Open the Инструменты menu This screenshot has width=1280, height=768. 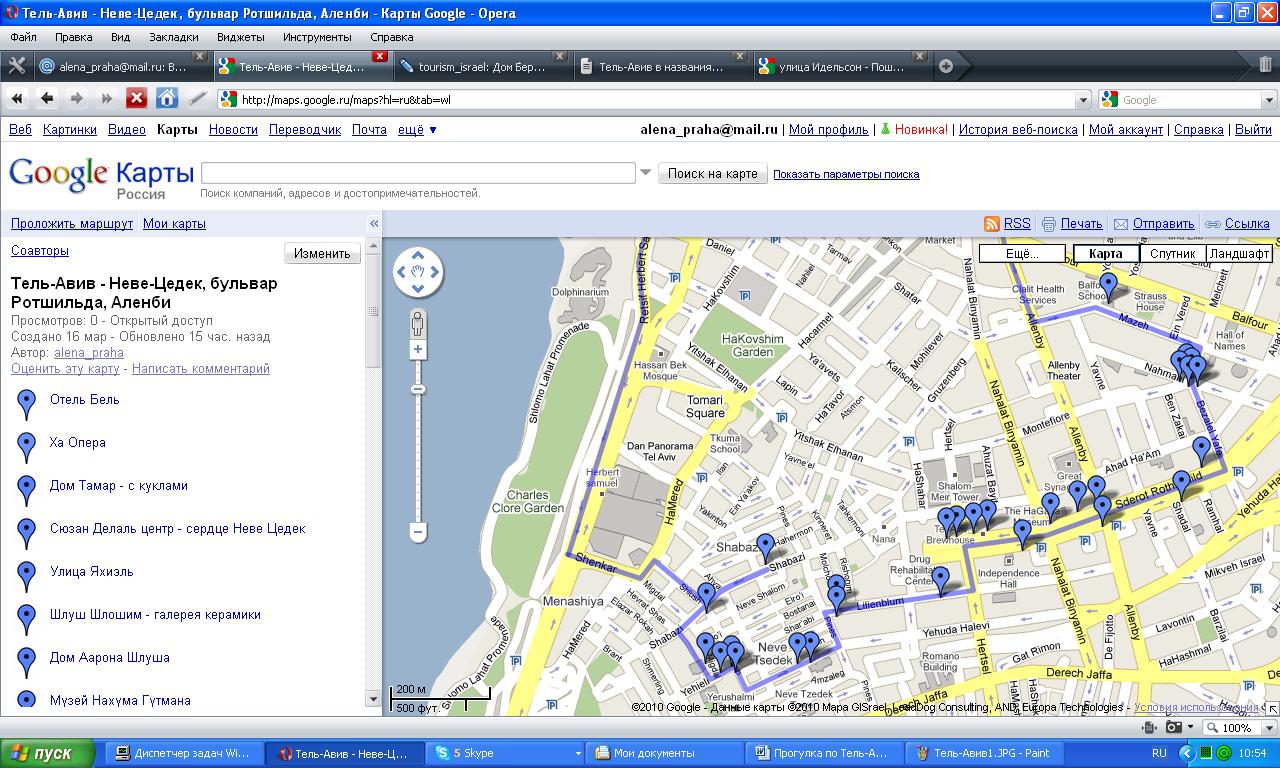(316, 37)
